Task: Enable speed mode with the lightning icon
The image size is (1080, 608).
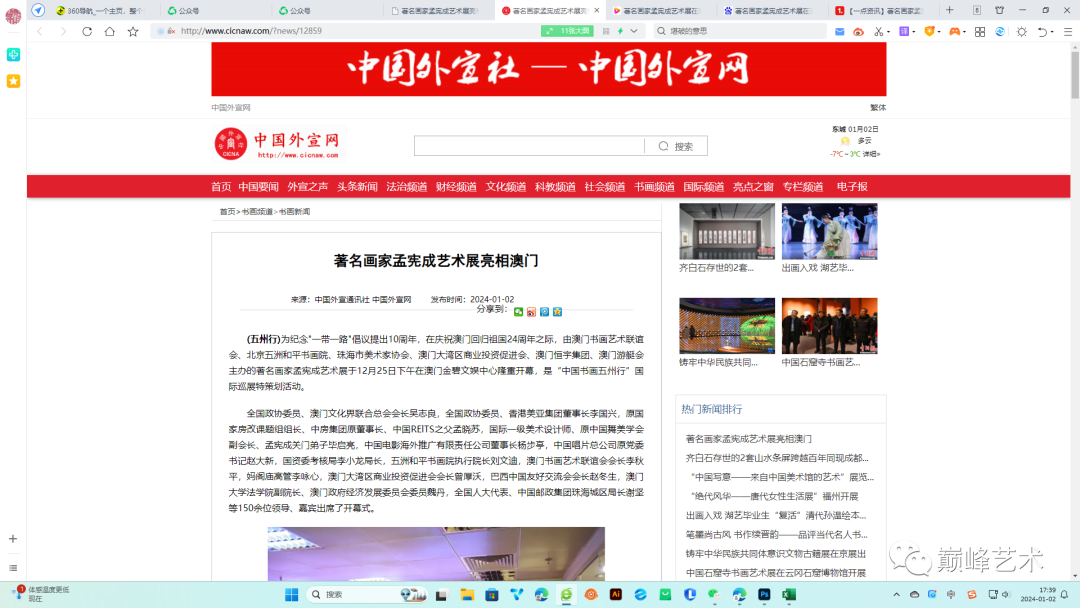Action: click(621, 31)
